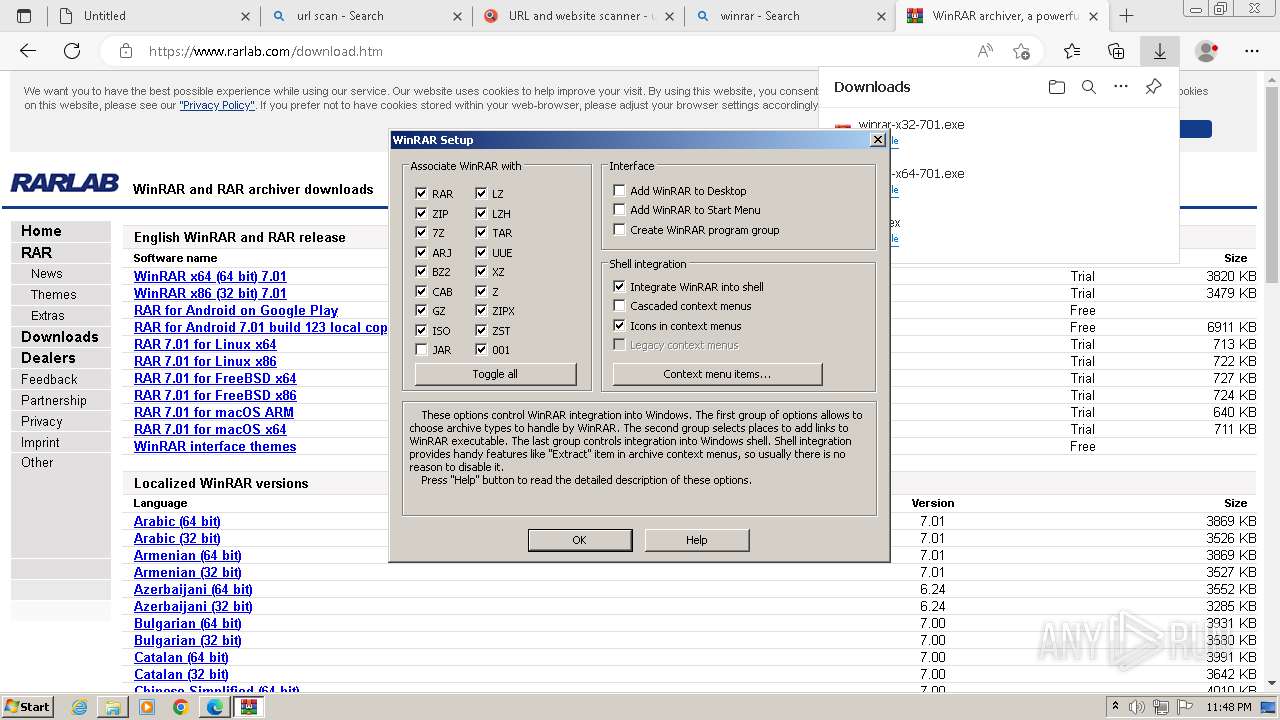Search downloads using magnifier icon
The width and height of the screenshot is (1280, 720).
click(x=1089, y=87)
